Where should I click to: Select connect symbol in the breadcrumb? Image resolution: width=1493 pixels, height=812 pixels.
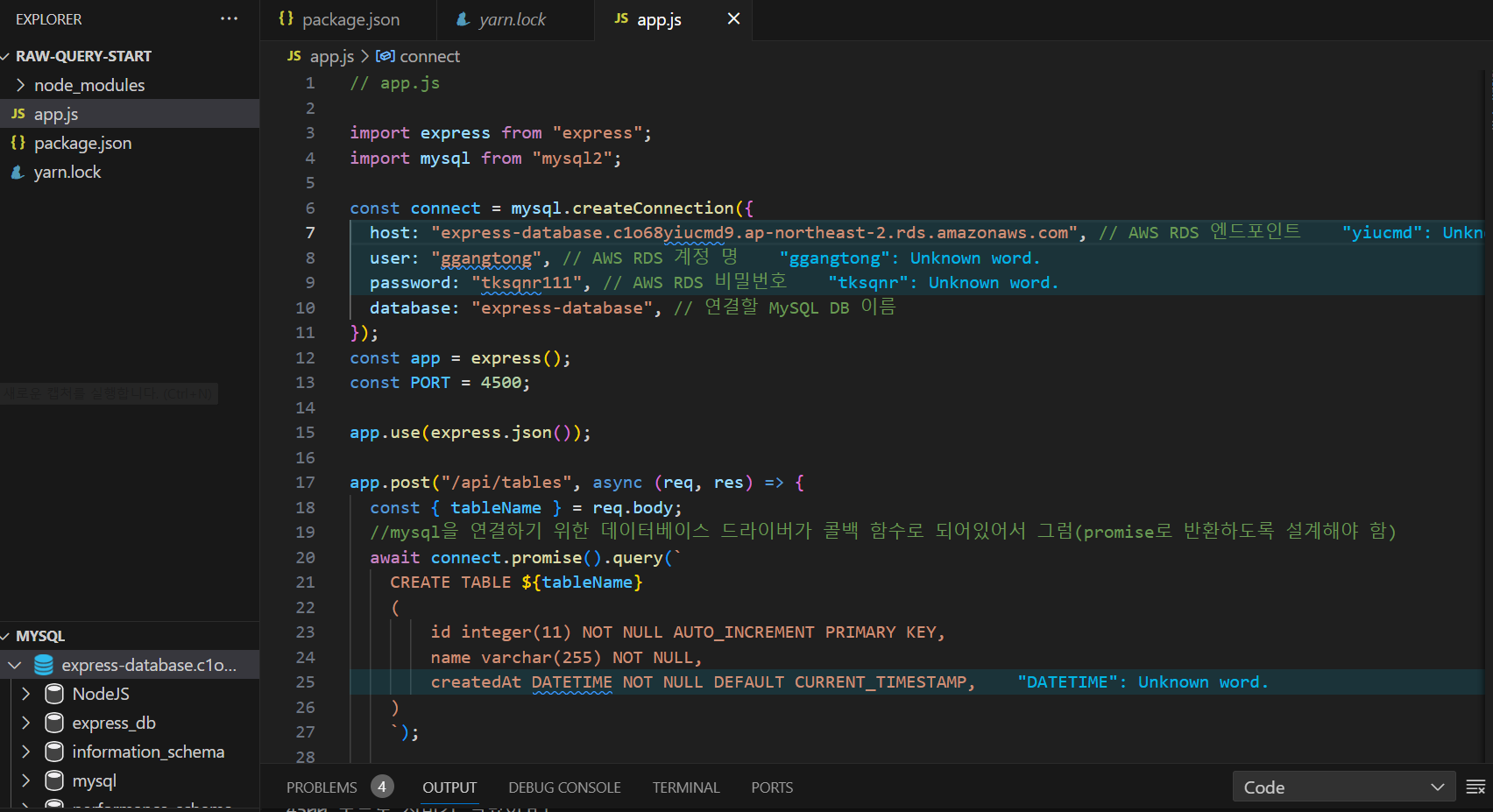[429, 56]
